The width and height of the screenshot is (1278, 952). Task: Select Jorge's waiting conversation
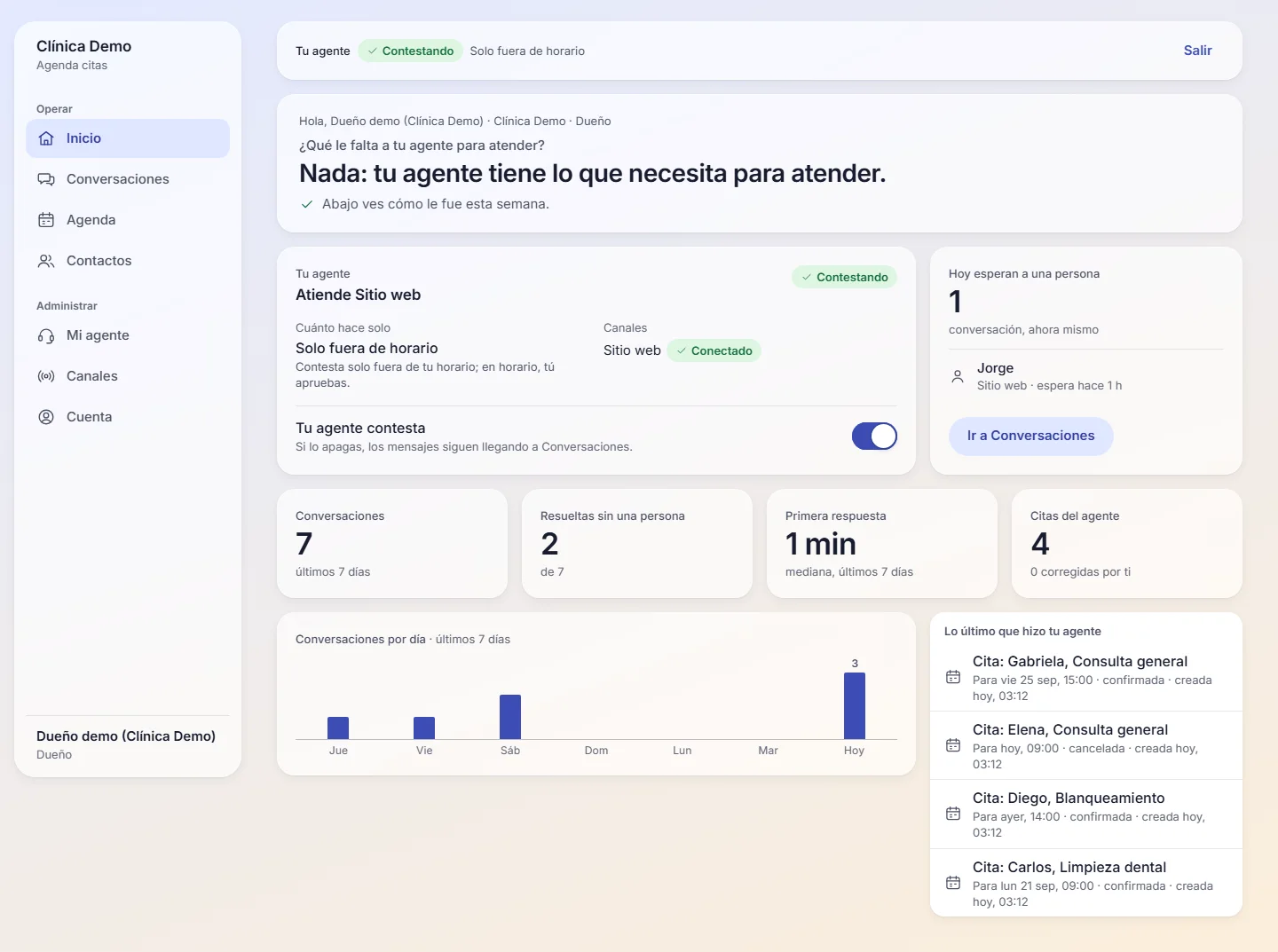(1086, 376)
